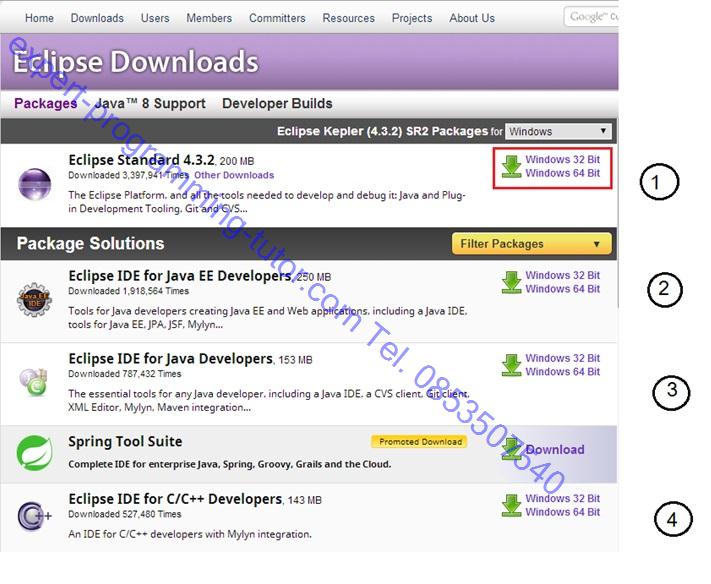Open the Home menu item
Viewport: 711px width, 584px height.
point(39,18)
